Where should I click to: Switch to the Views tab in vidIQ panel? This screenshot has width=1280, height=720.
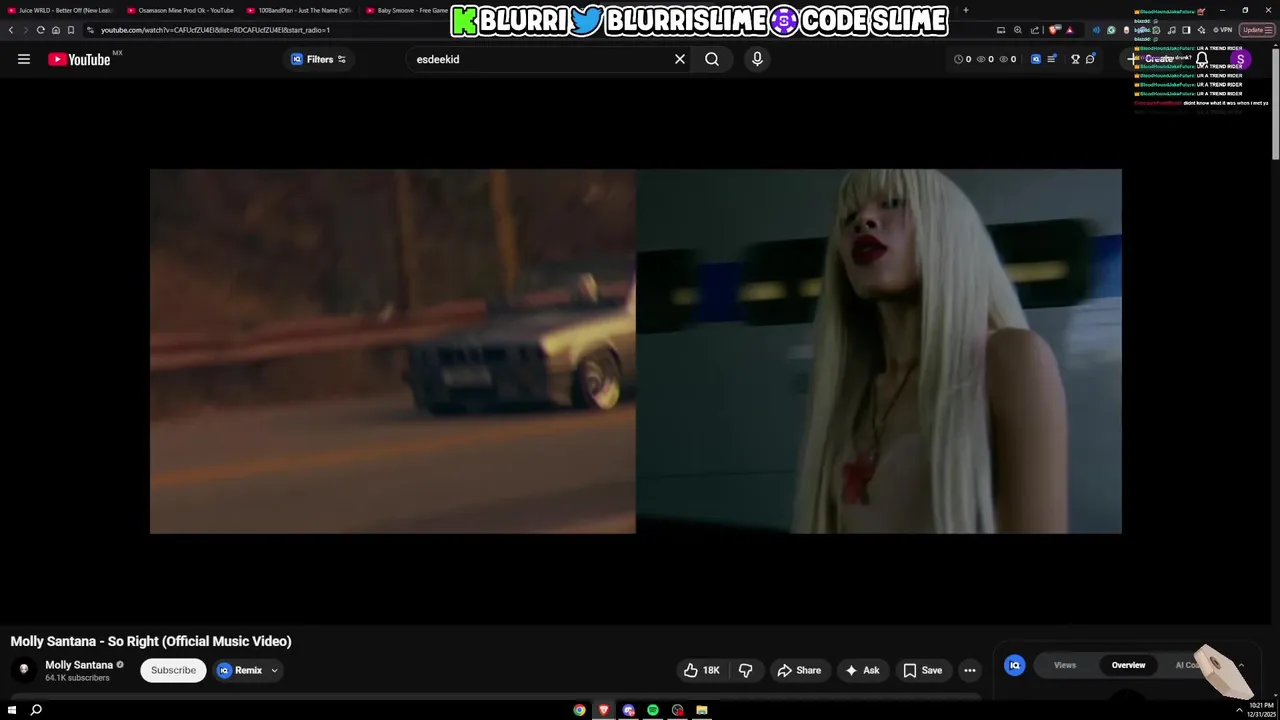(1064, 665)
